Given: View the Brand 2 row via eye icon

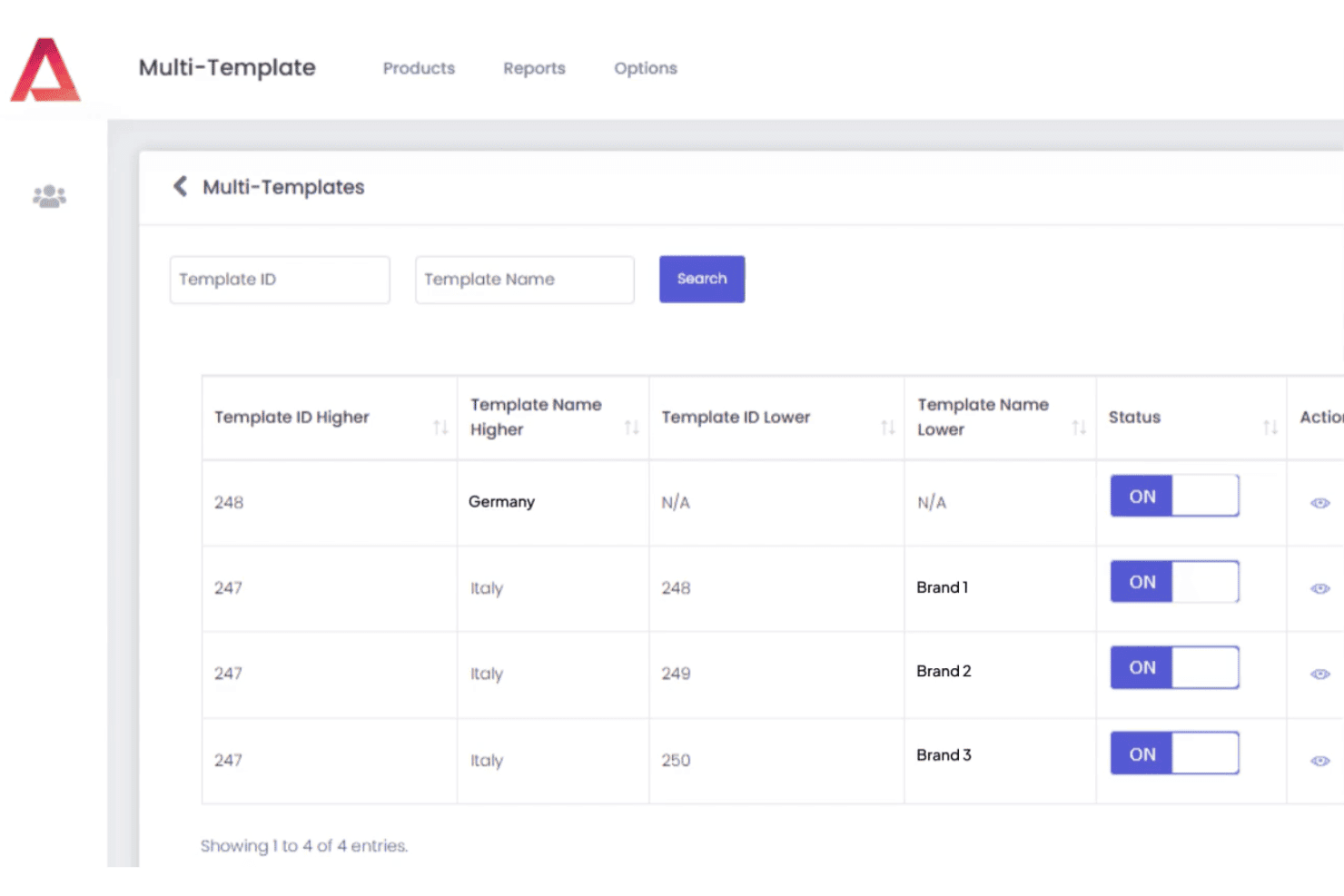Looking at the screenshot, I should click(x=1320, y=674).
